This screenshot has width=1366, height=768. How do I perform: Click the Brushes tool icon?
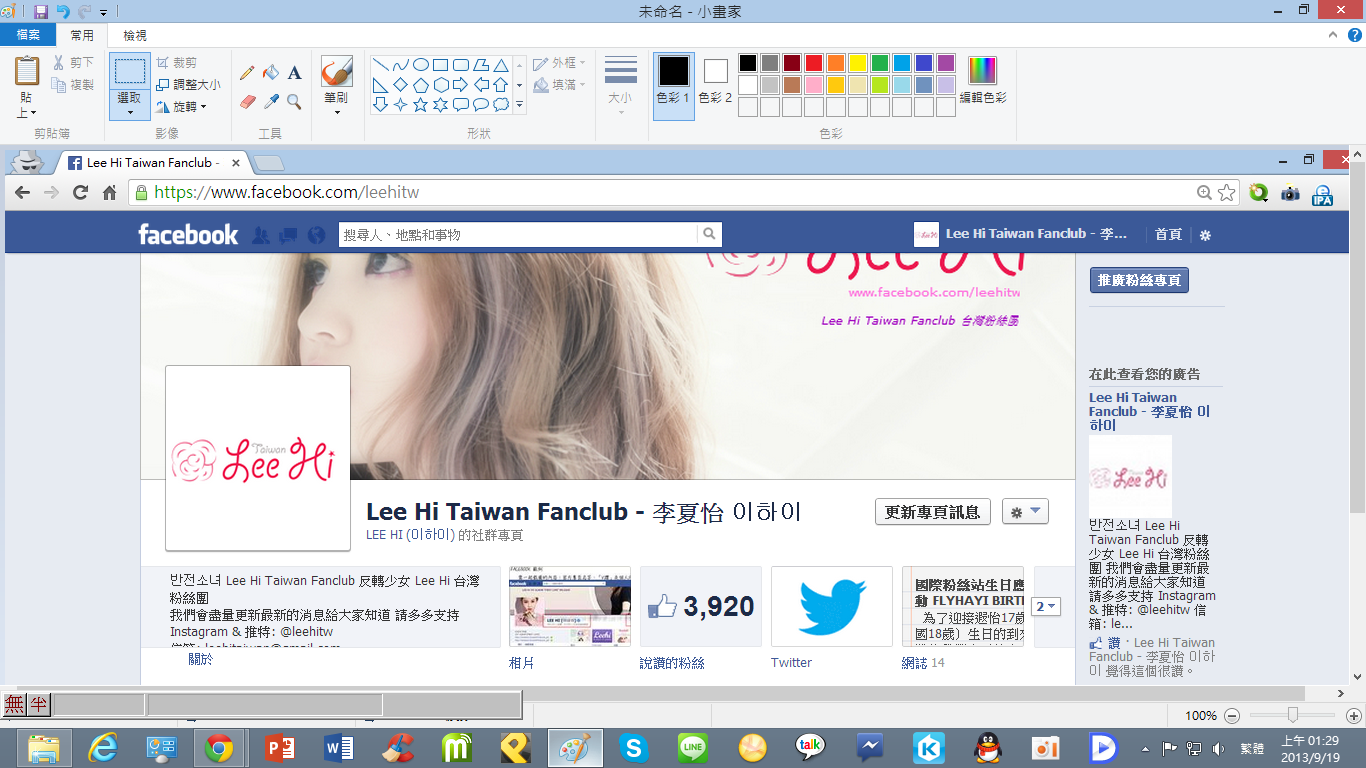(336, 71)
